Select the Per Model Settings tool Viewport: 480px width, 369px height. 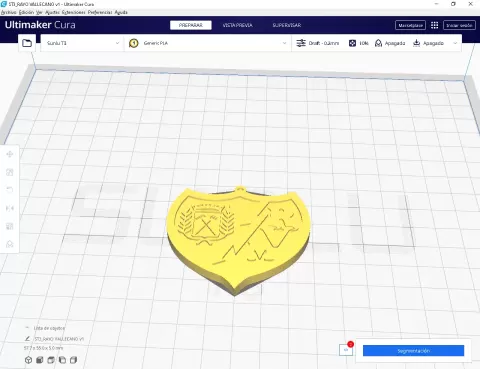[10, 226]
